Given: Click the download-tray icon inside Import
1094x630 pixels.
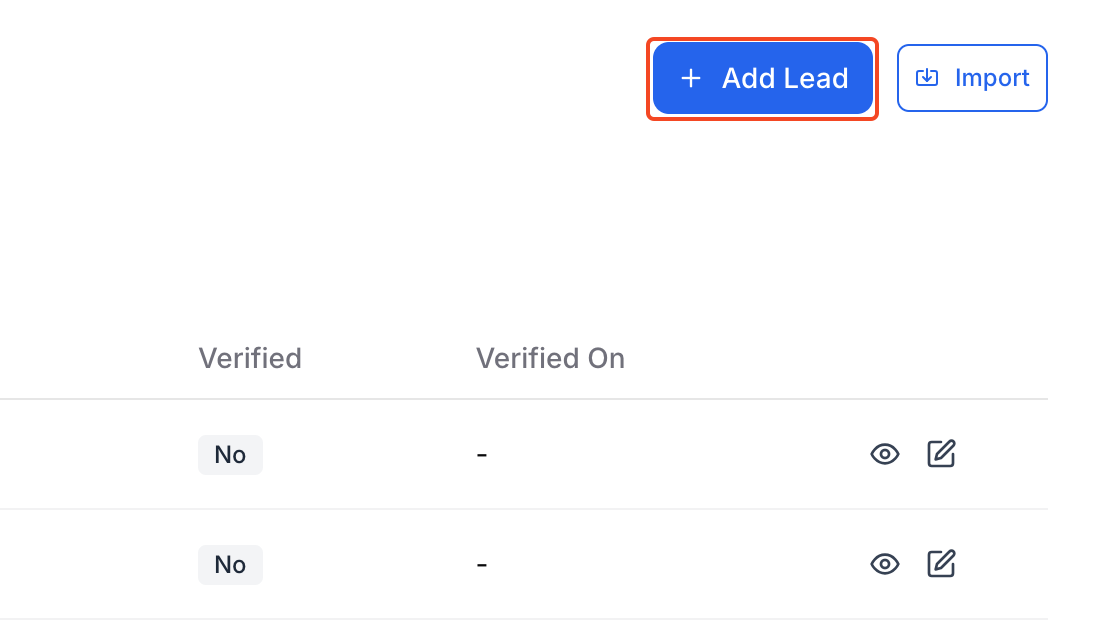Looking at the screenshot, I should click(x=927, y=77).
